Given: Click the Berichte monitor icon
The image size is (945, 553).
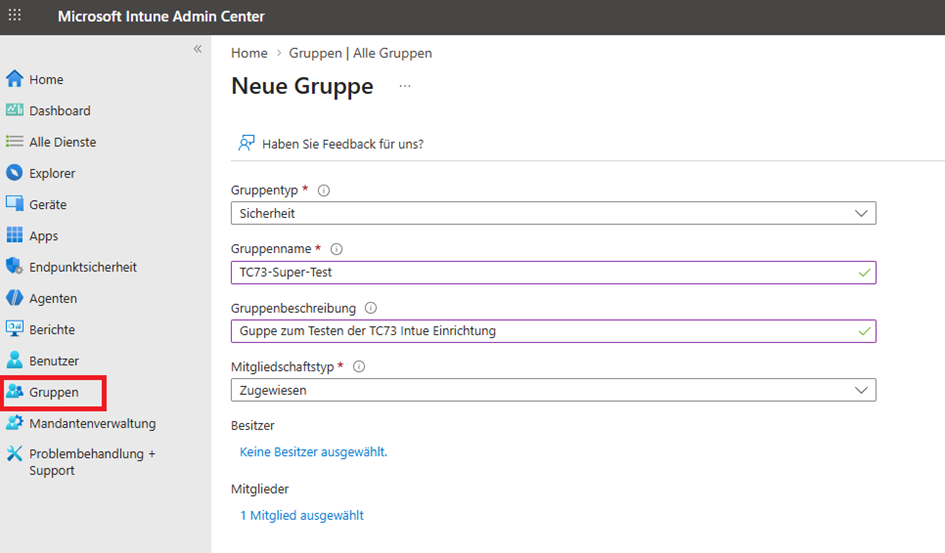Looking at the screenshot, I should tap(14, 329).
